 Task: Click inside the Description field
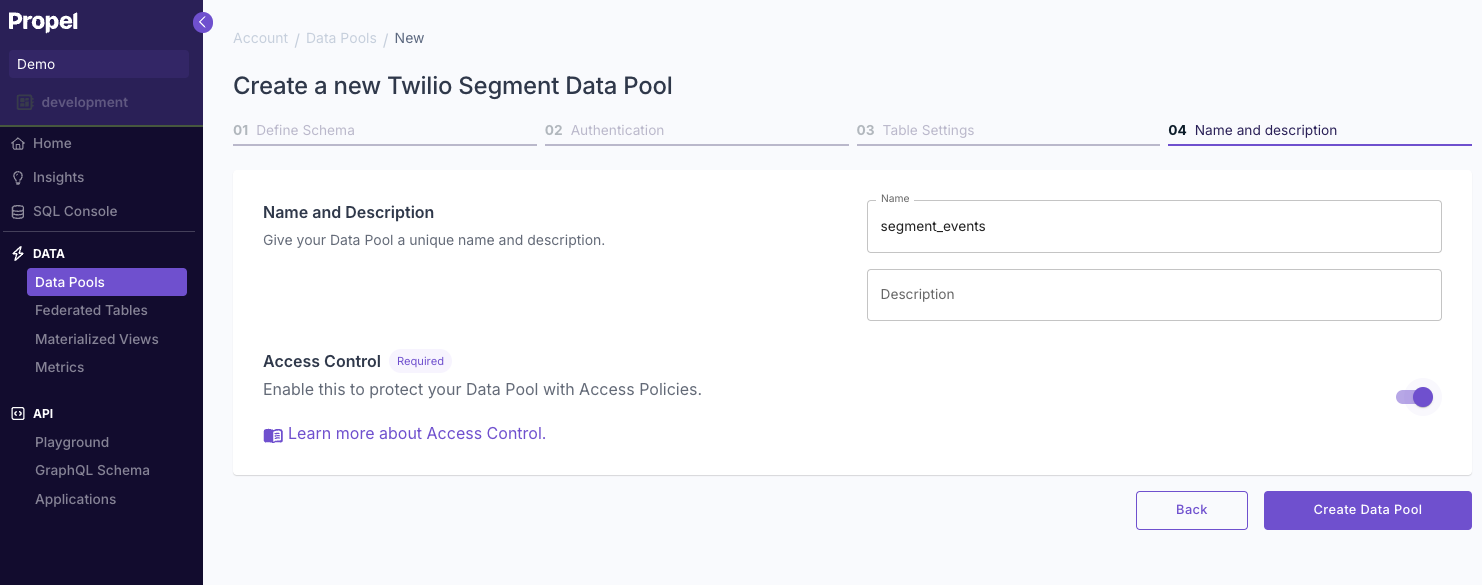(1154, 294)
